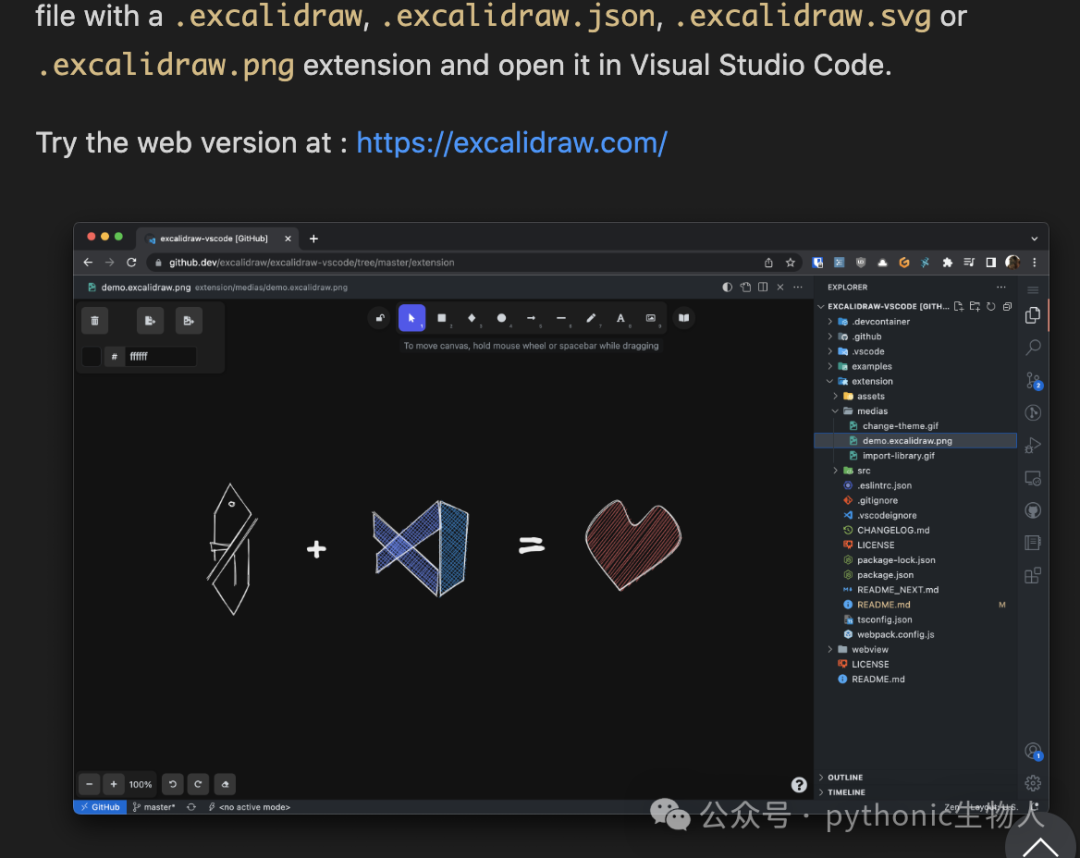1080x858 pixels.
Task: Click the Refresh Explorer icon
Action: click(991, 306)
